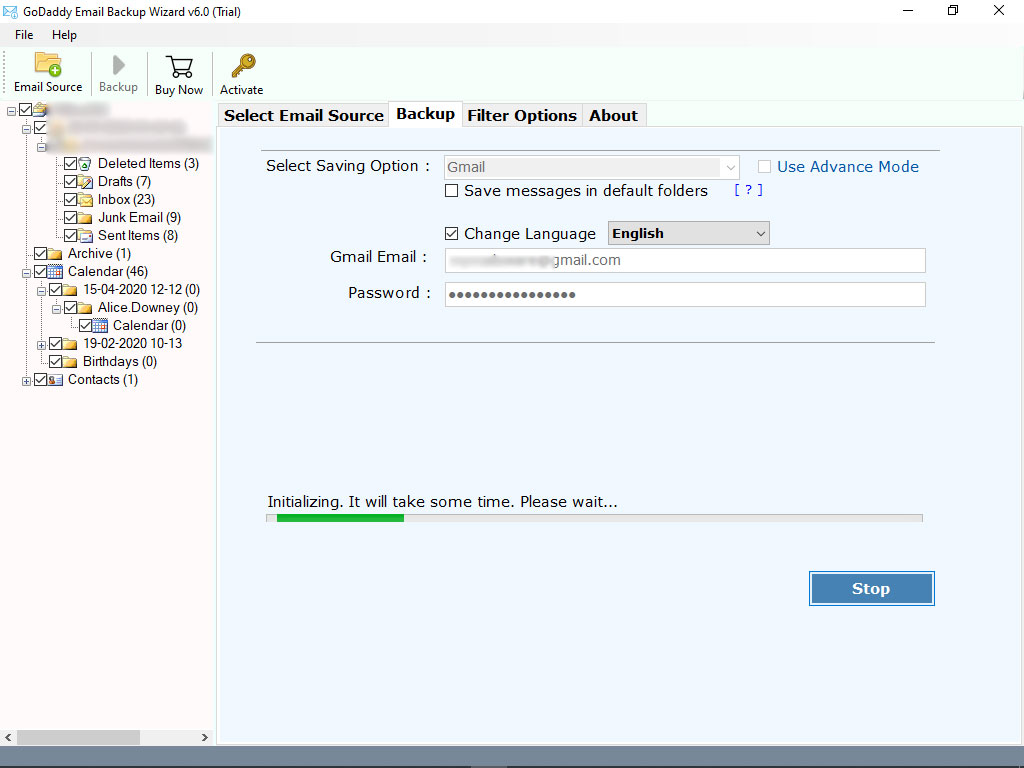Uncheck the Alice.Downey (0) checkbox

point(71,308)
